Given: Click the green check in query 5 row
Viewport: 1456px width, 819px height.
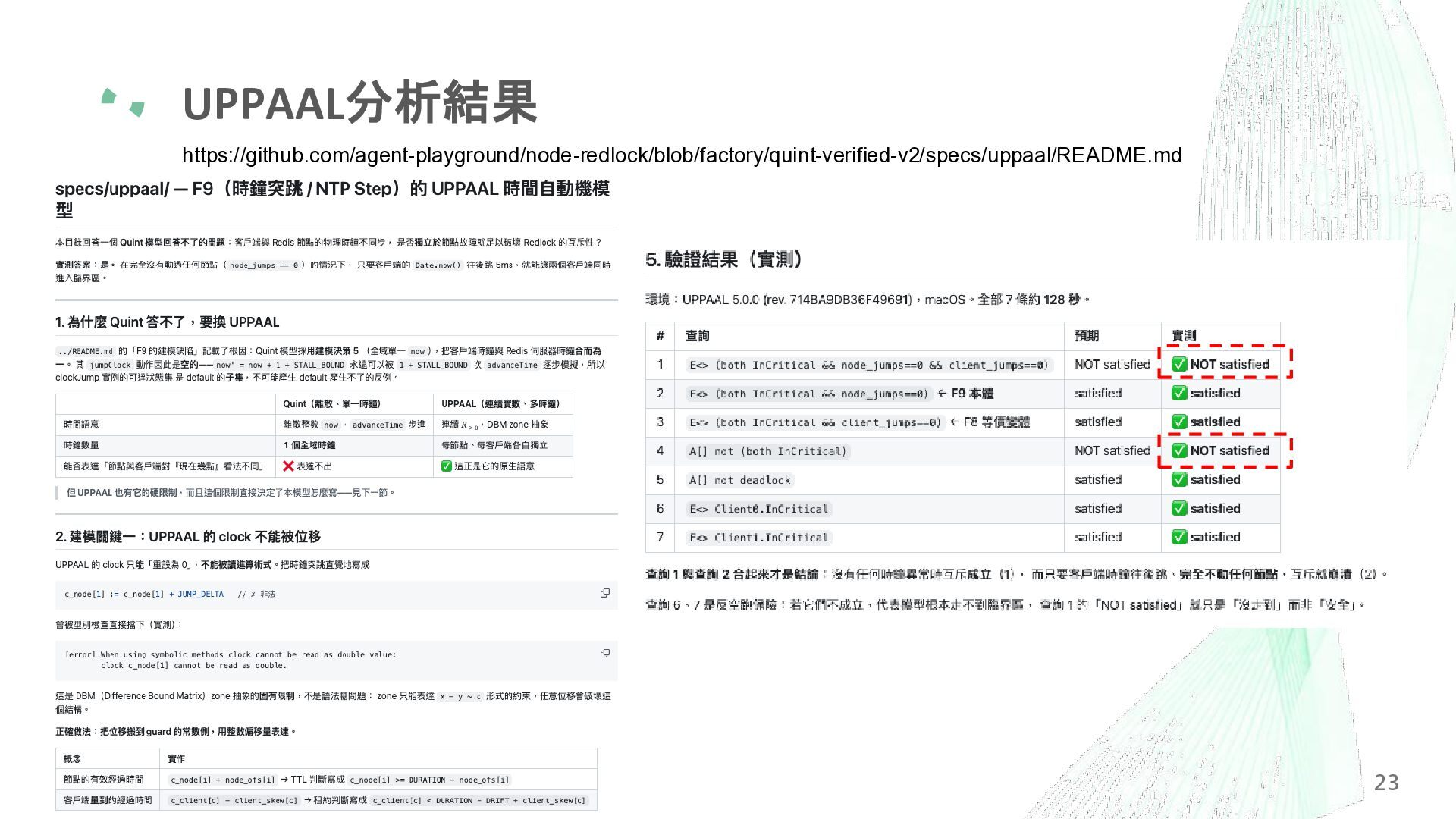Looking at the screenshot, I should point(1179,479).
